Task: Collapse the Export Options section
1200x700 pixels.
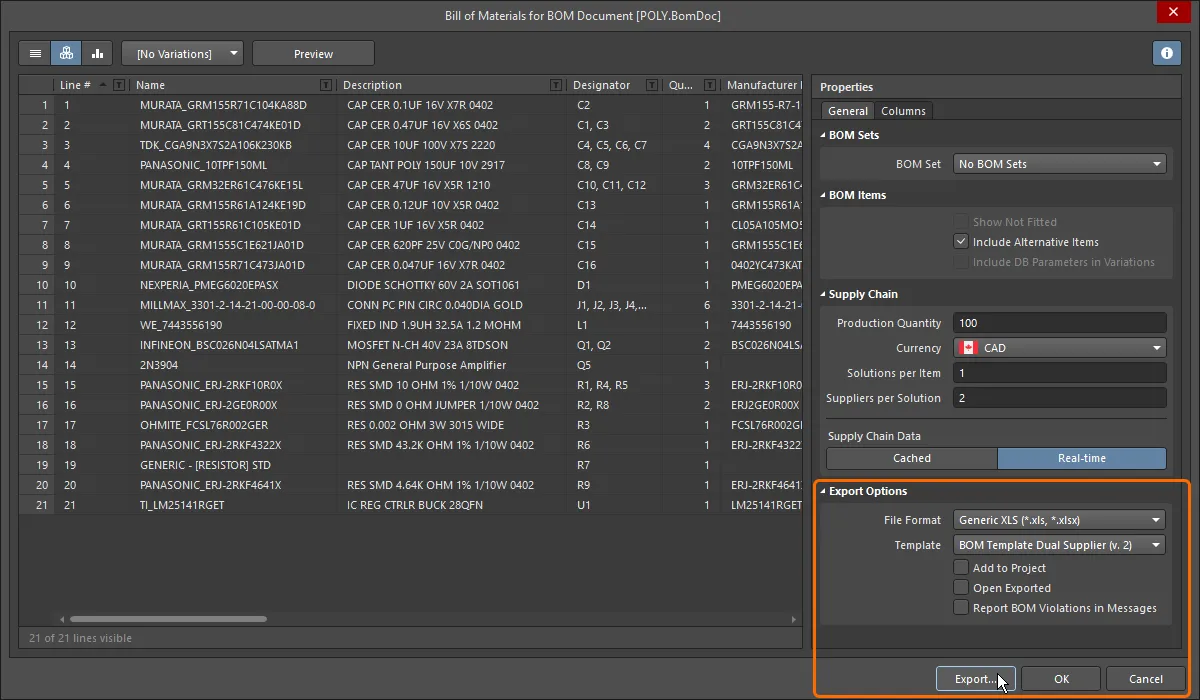Action: pyautogui.click(x=824, y=491)
